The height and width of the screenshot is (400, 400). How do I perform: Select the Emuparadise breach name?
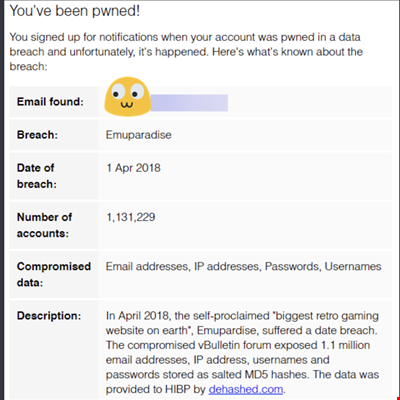point(139,135)
